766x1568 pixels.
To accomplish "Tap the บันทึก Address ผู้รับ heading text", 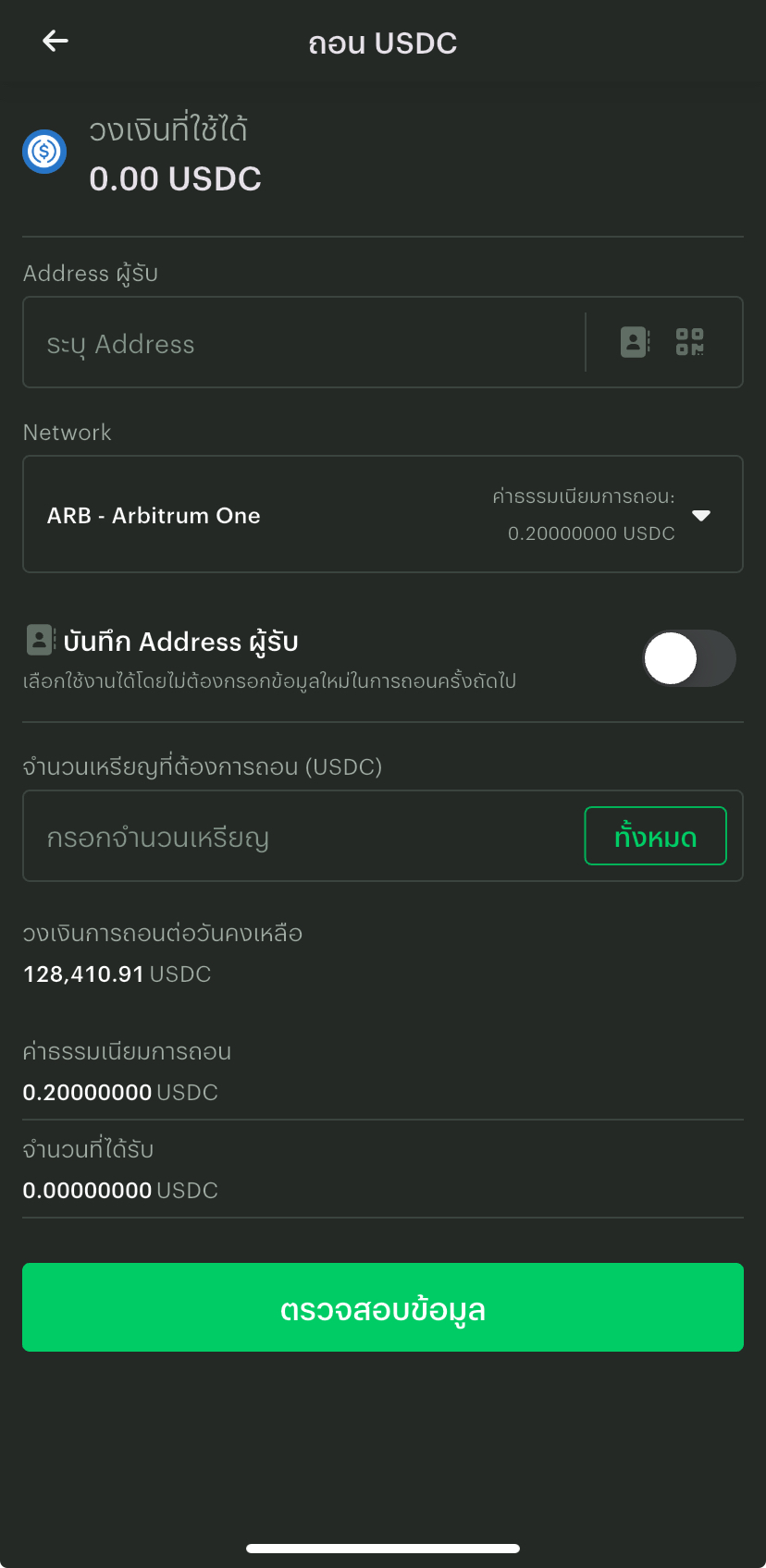I will click(180, 642).
